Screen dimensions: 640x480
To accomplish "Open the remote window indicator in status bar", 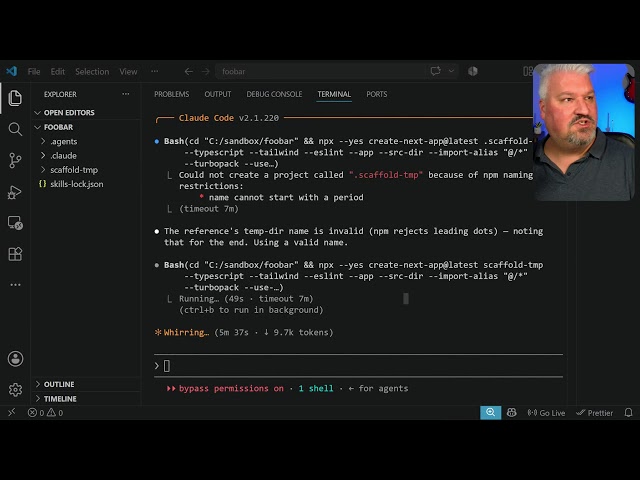I will pos(11,412).
